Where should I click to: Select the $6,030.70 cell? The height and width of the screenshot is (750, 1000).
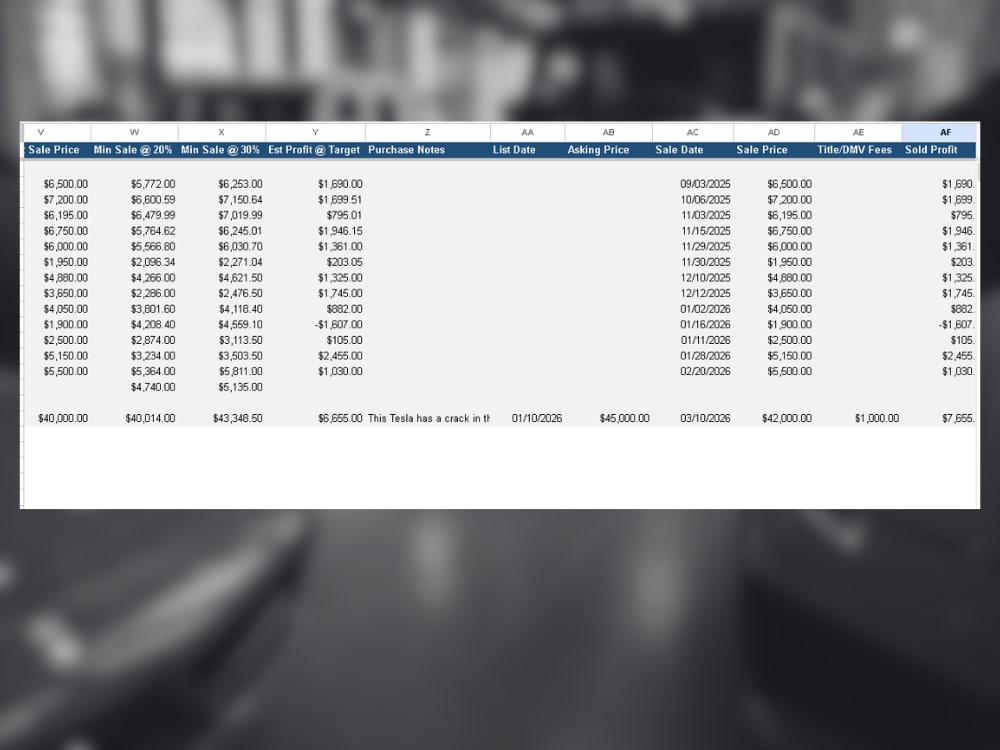(221, 247)
